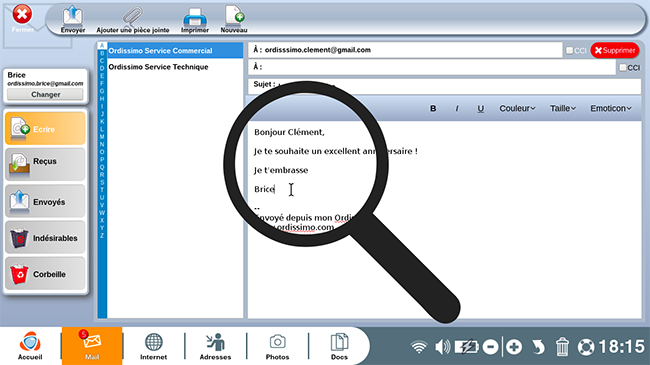Viewport: 650px width, 365px height.
Task: Jump to letter A in contact index
Action: pos(102,46)
